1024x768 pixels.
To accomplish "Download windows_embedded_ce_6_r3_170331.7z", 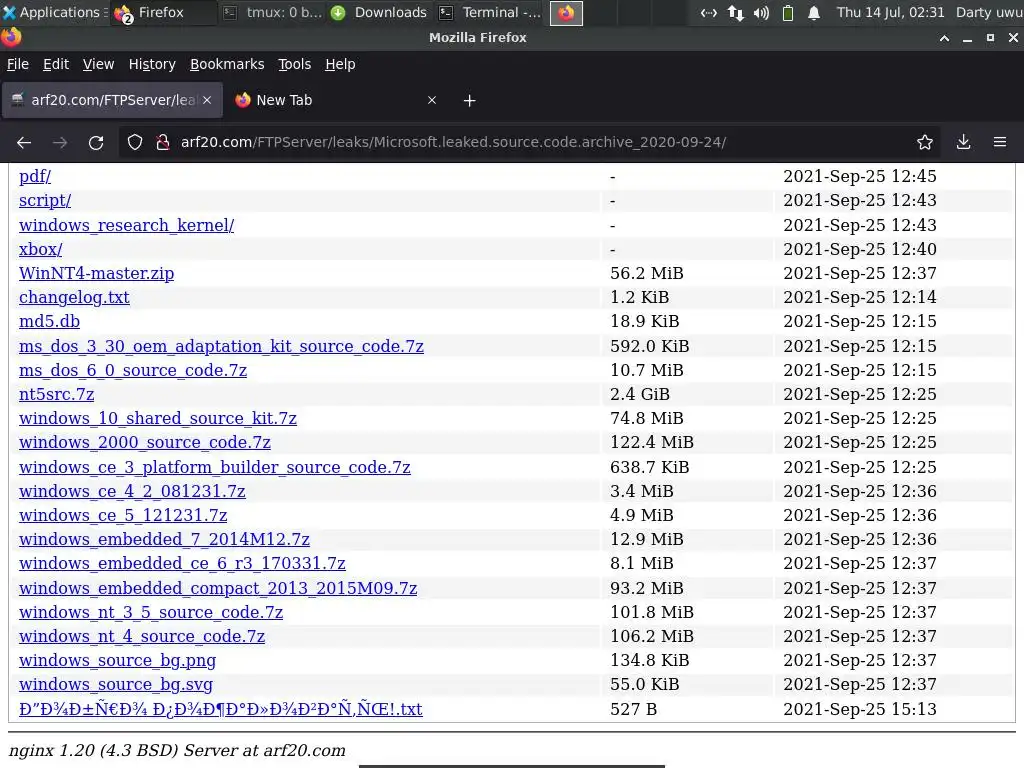I will [182, 564].
